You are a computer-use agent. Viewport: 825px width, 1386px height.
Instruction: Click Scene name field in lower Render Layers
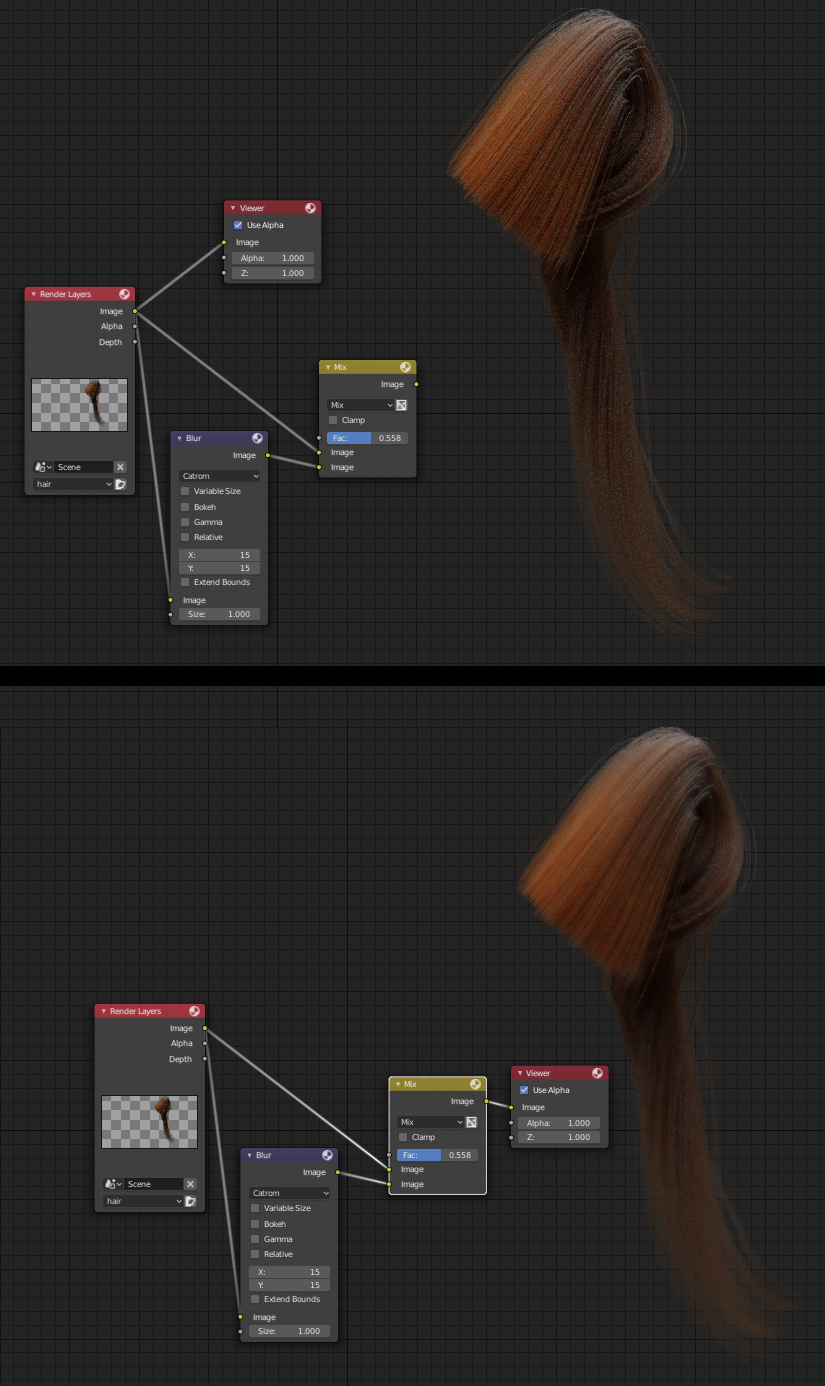pos(153,1184)
